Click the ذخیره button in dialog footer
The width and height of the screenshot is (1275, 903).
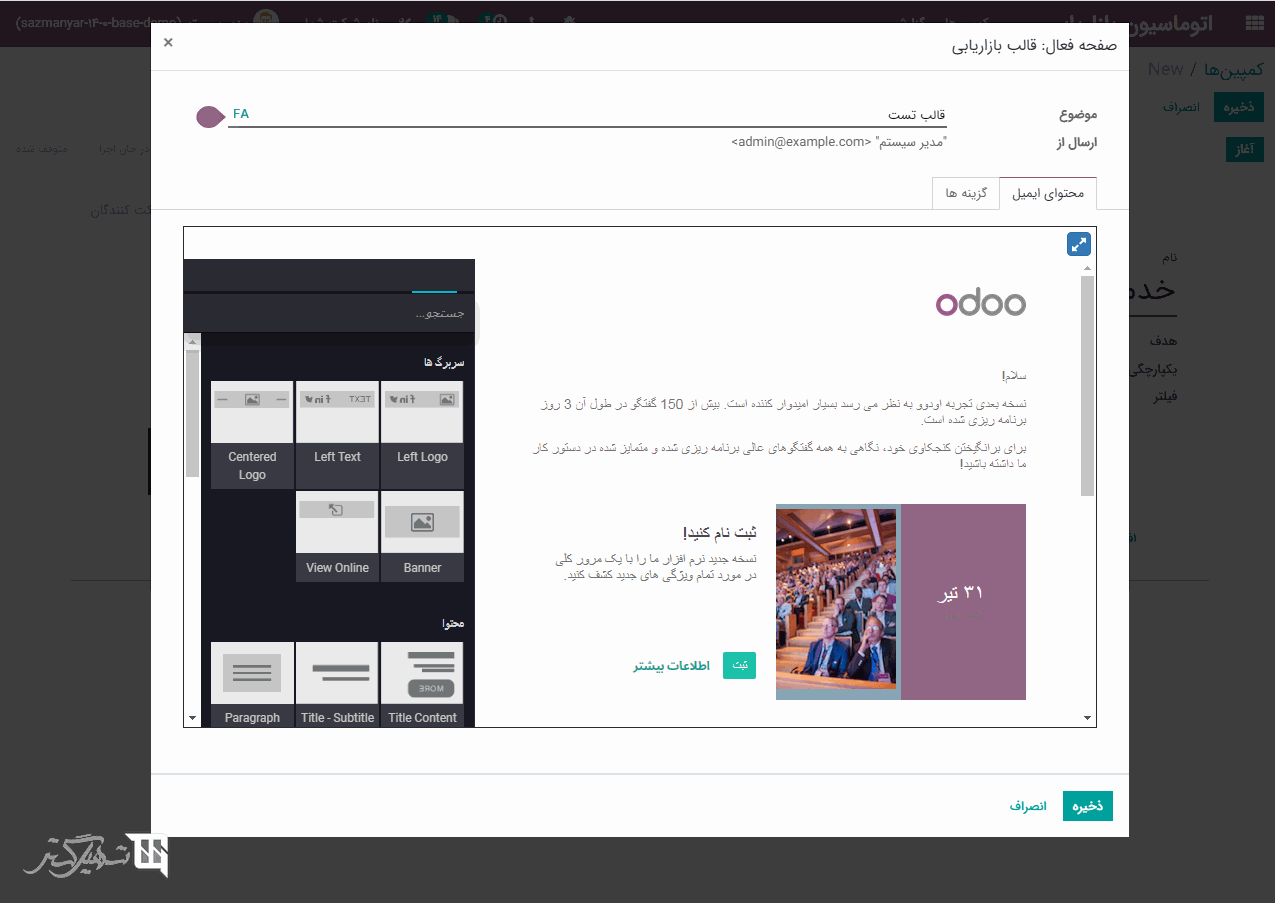[x=1087, y=806]
